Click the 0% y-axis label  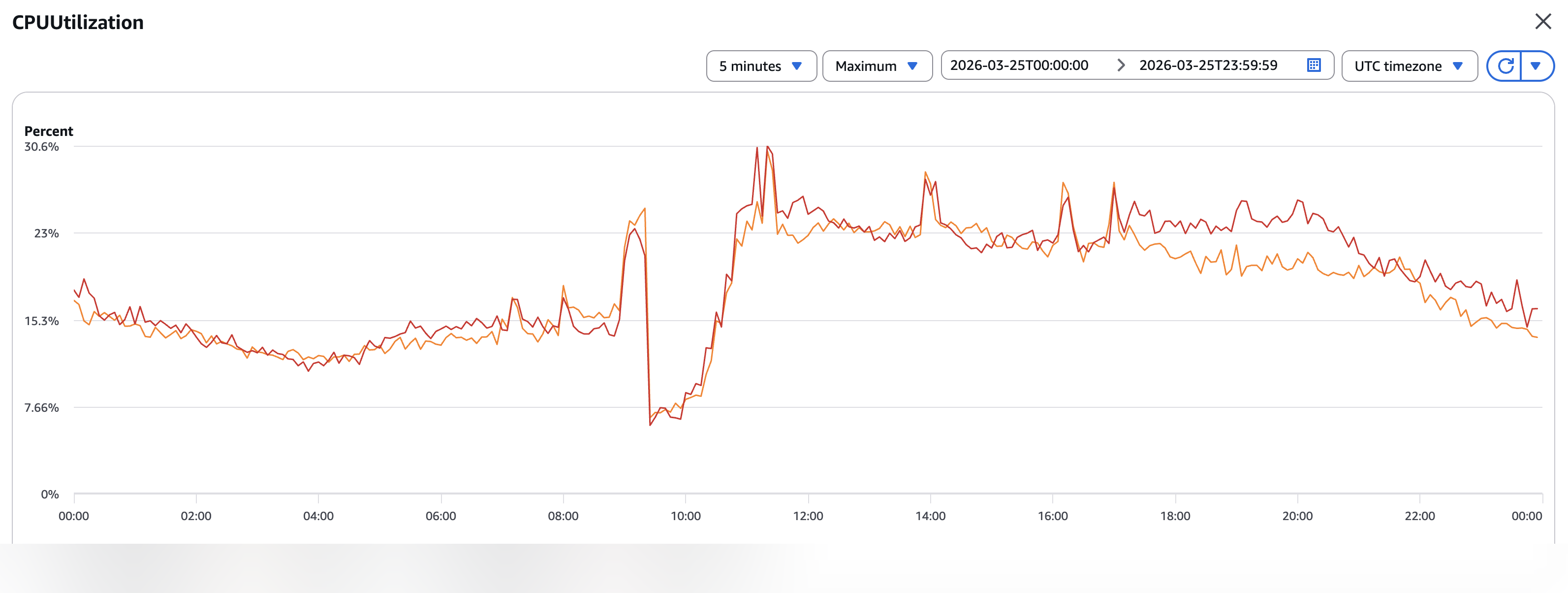tap(50, 494)
